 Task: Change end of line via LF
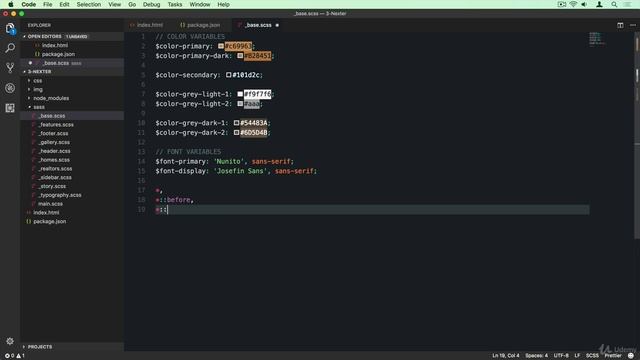(577, 356)
